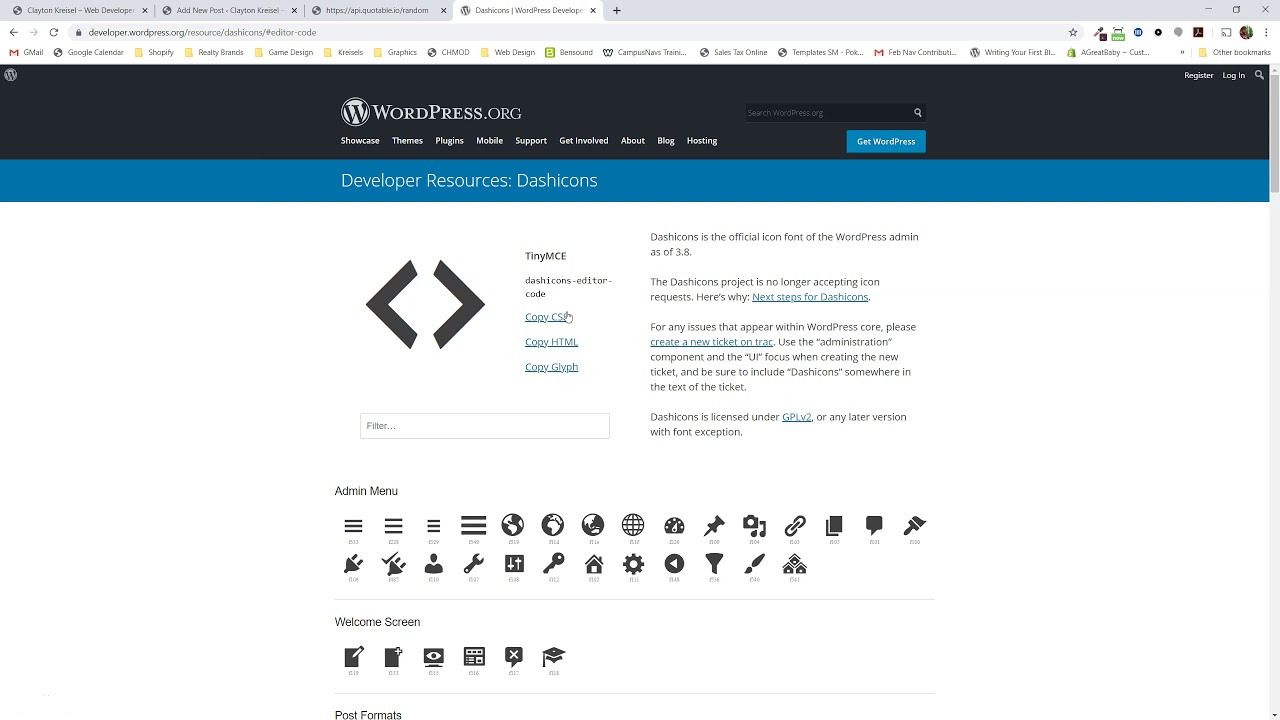Open the Other bookmarks folder
The height and width of the screenshot is (720, 1280).
click(1234, 52)
